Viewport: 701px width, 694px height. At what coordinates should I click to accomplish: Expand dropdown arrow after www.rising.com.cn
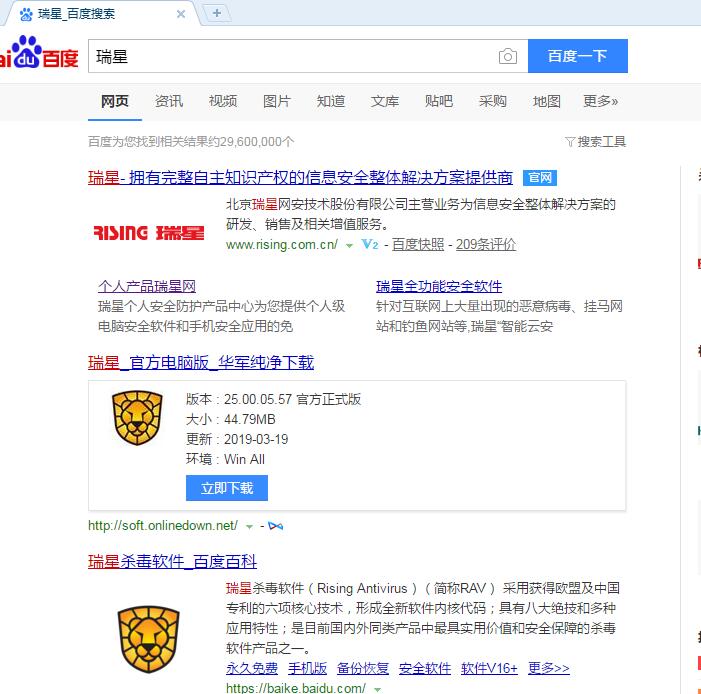point(350,245)
